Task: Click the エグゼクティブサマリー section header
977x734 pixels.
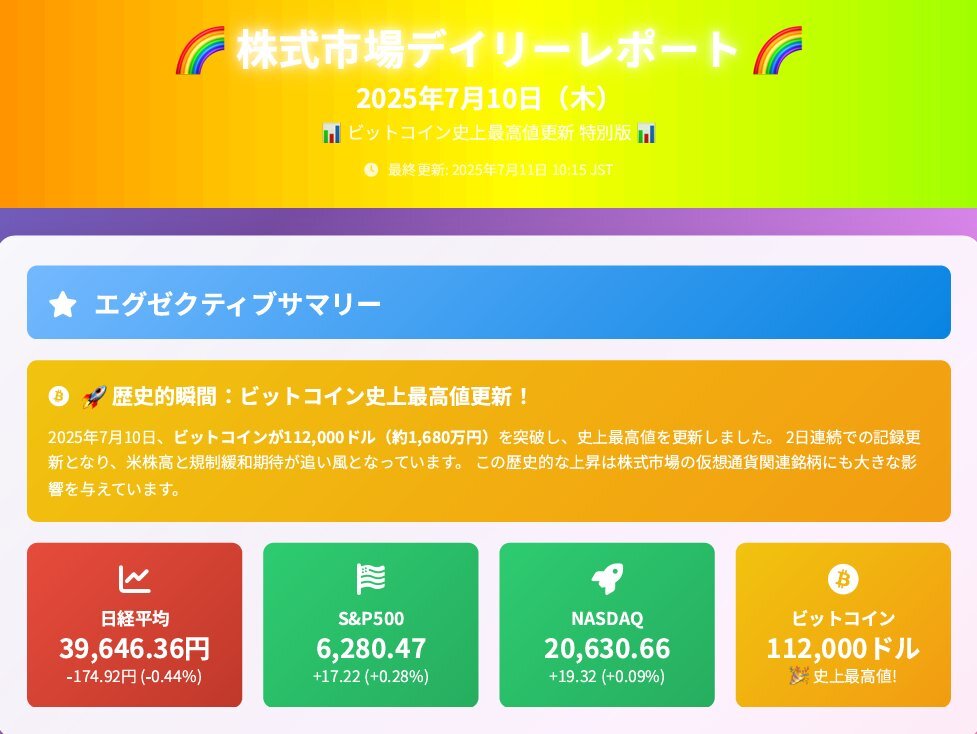Action: coord(488,302)
